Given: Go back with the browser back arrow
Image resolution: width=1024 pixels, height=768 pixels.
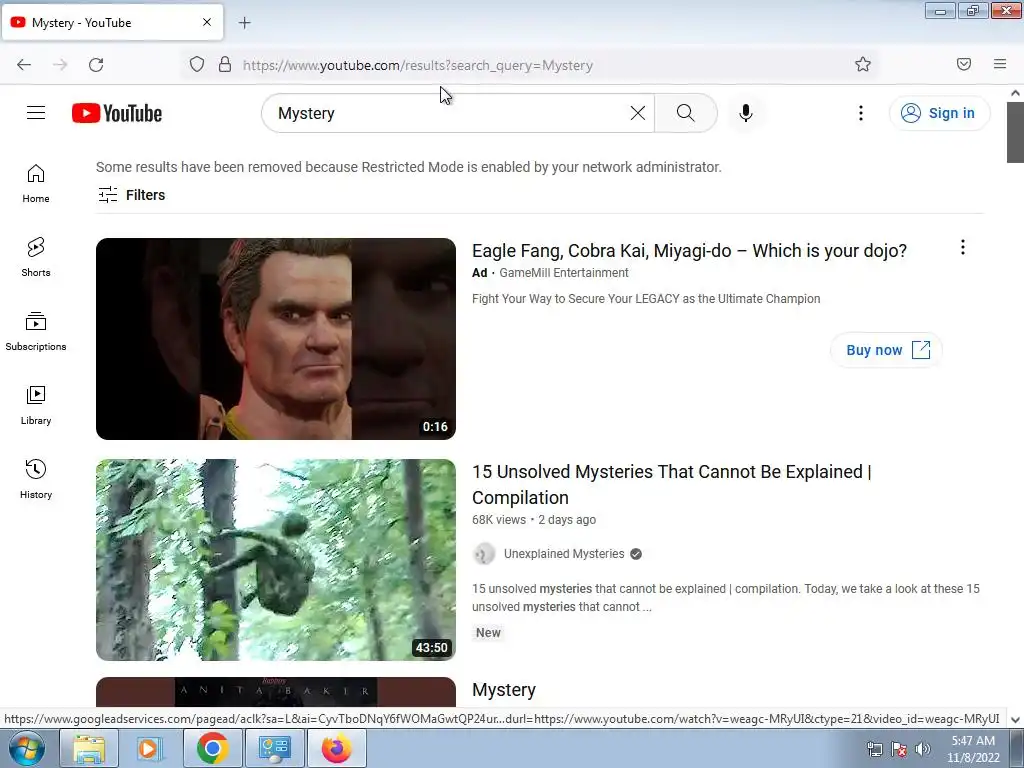Looking at the screenshot, I should coord(24,65).
